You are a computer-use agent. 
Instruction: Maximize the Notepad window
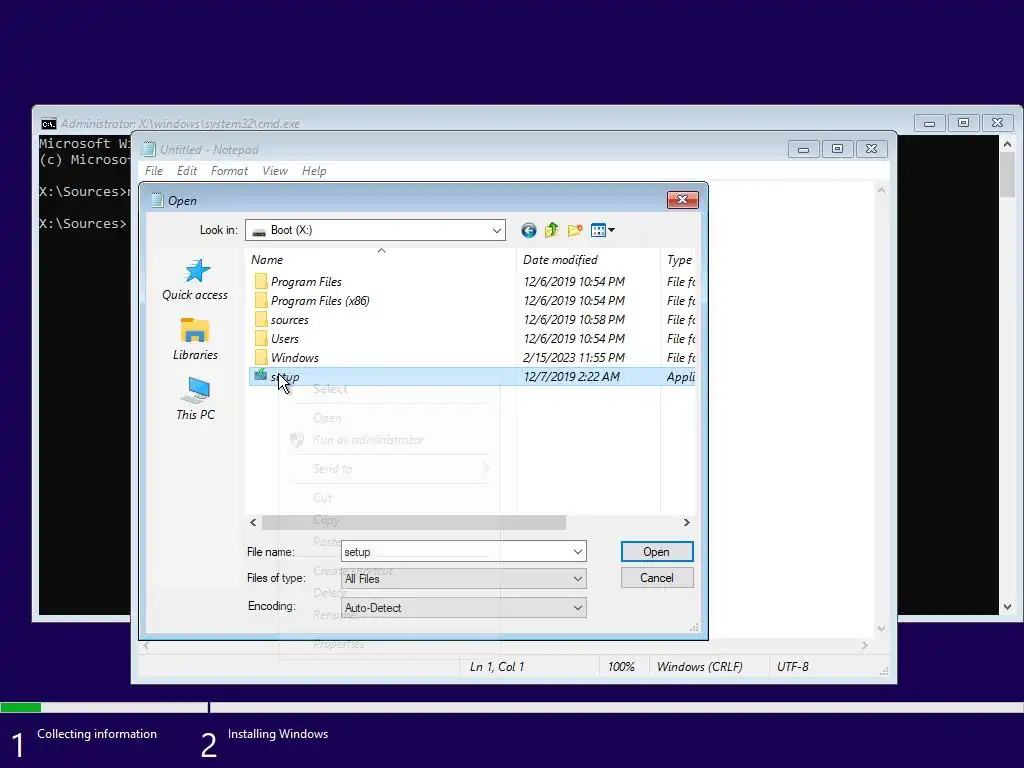837,149
